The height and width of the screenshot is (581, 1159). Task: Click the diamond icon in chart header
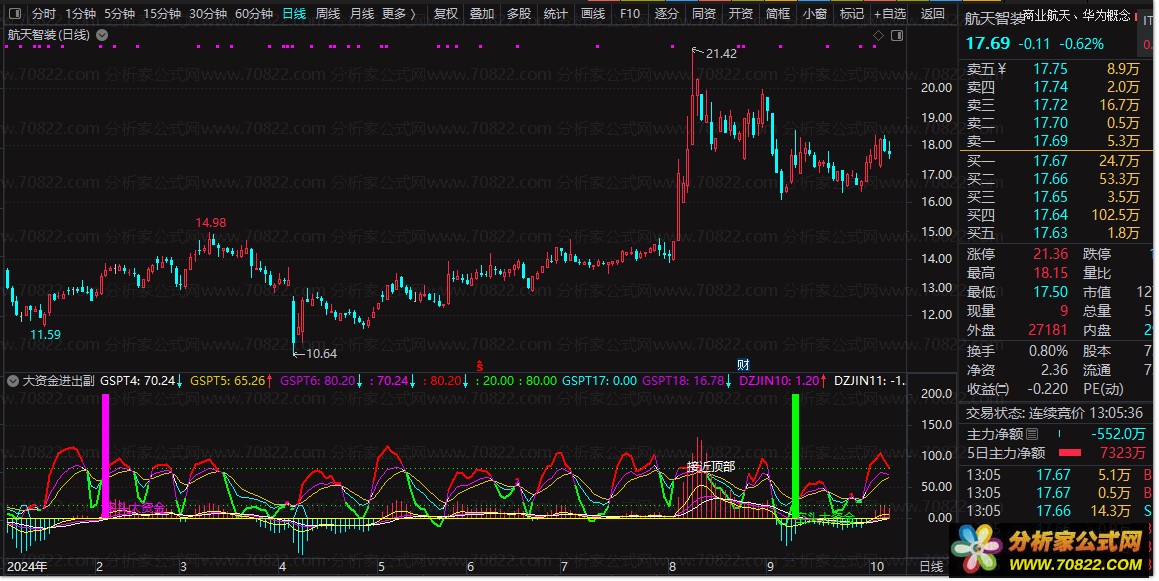click(878, 35)
